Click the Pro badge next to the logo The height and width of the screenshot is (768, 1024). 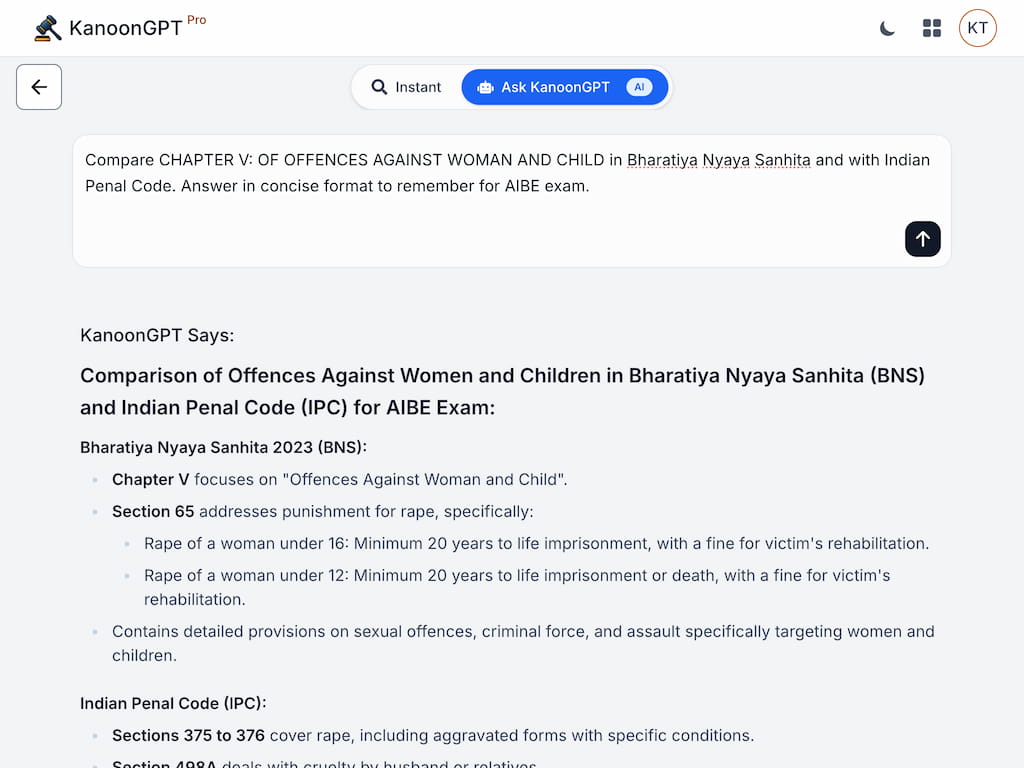[196, 20]
